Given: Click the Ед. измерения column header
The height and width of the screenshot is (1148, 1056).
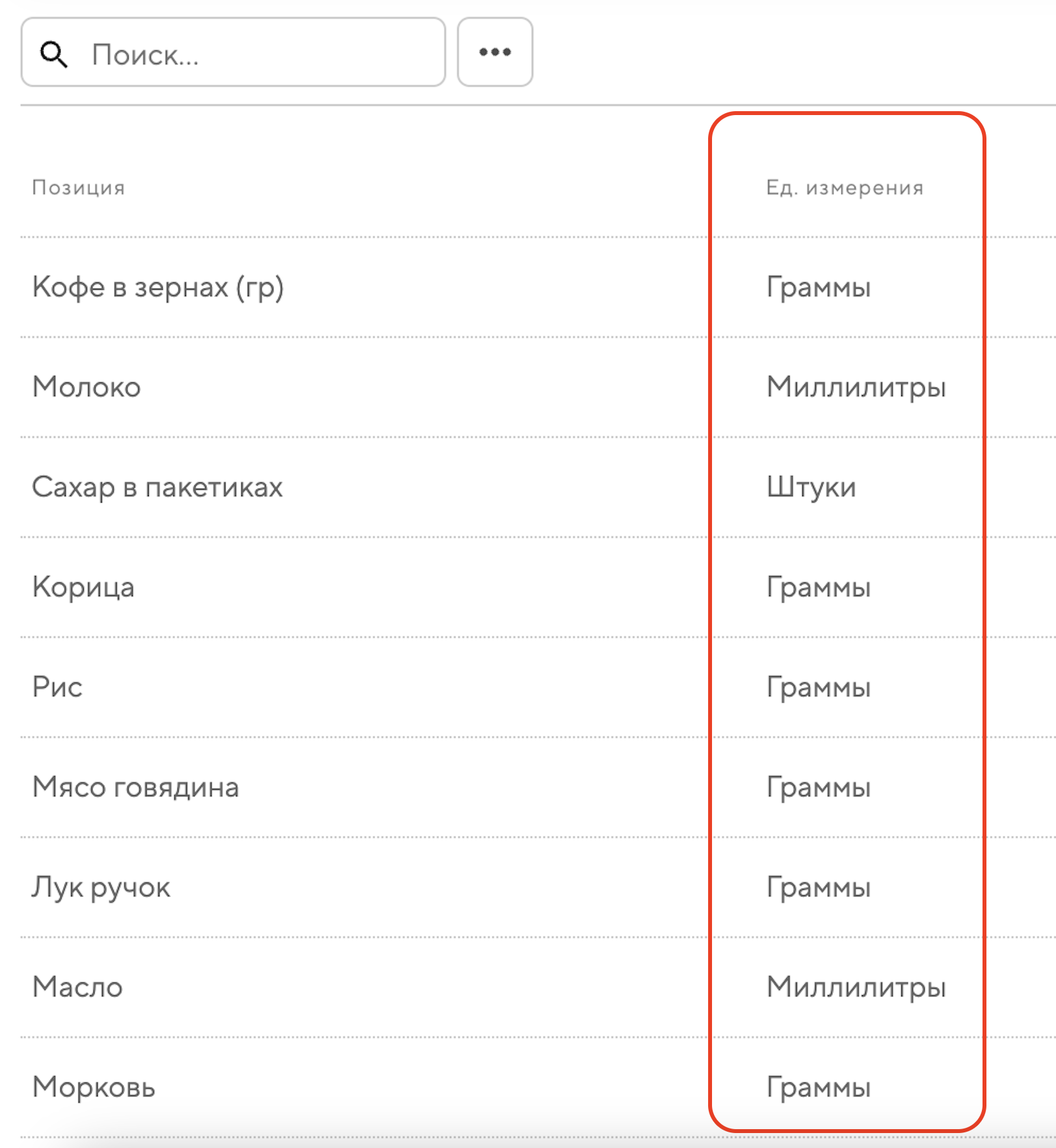Looking at the screenshot, I should (844, 188).
